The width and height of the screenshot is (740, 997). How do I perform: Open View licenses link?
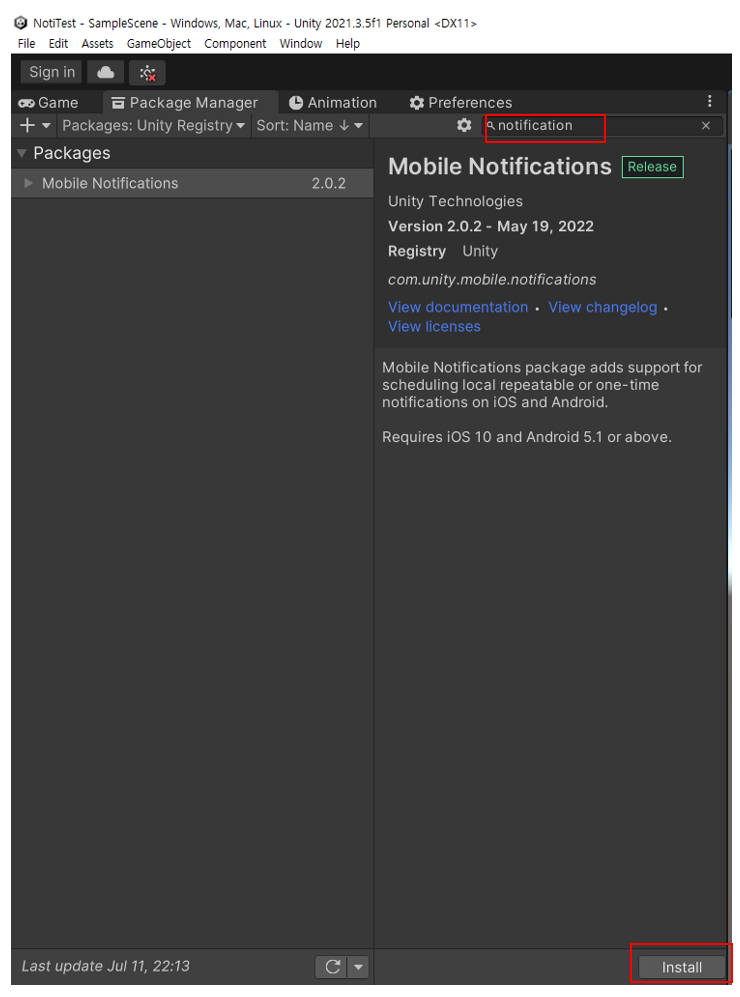coord(434,326)
